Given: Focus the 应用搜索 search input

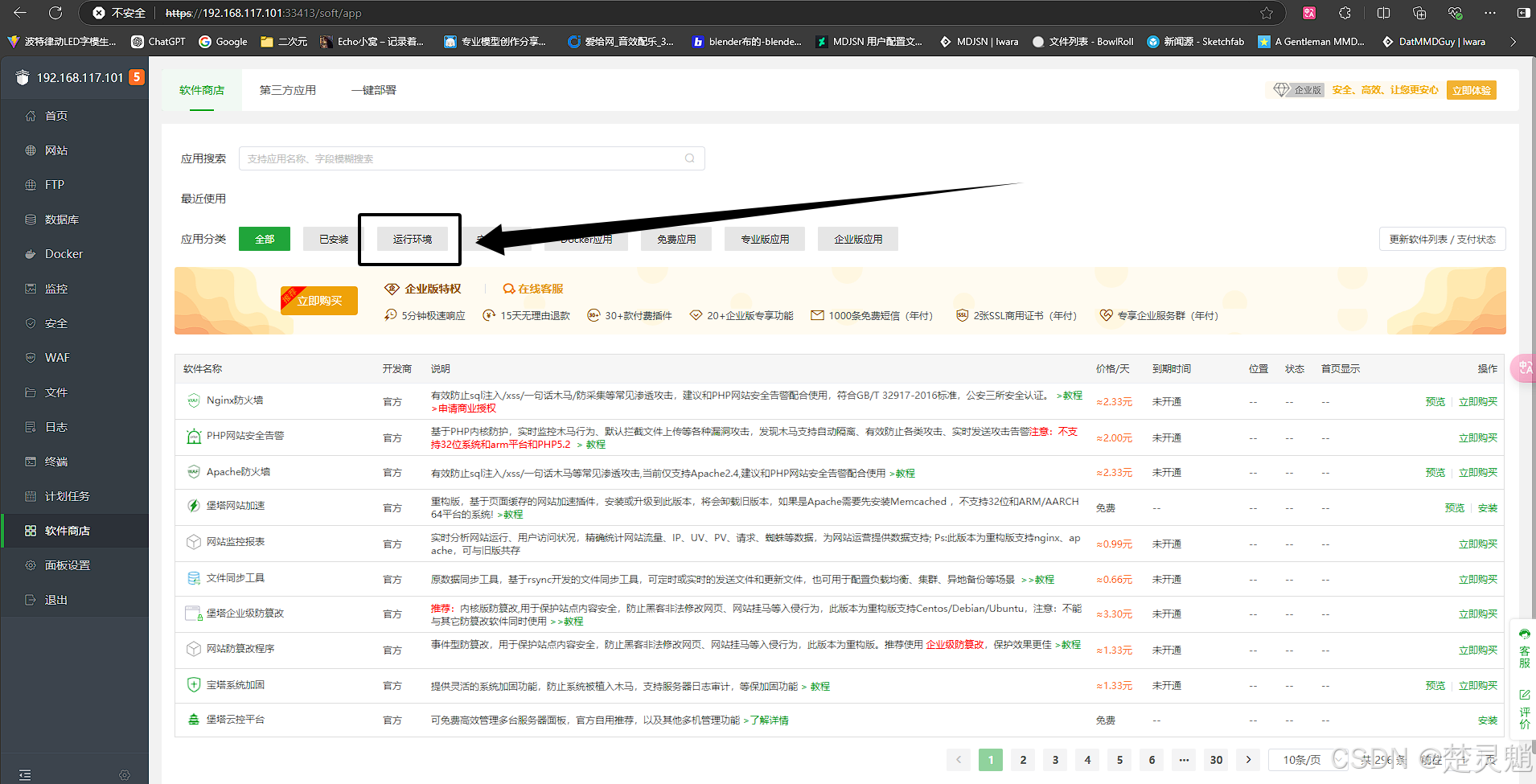Looking at the screenshot, I should coord(472,158).
